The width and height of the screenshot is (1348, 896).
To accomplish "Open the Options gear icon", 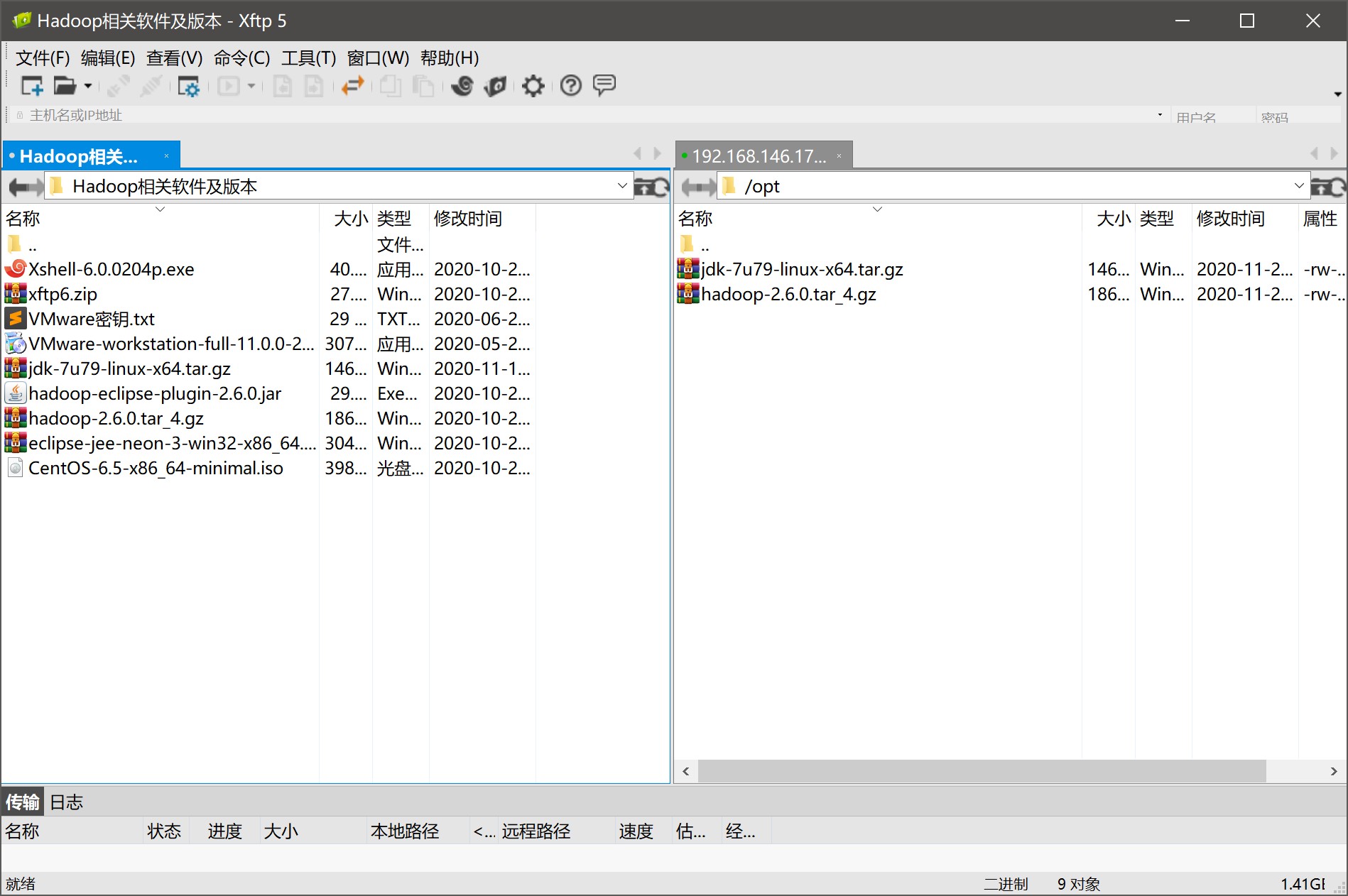I will pyautogui.click(x=533, y=86).
